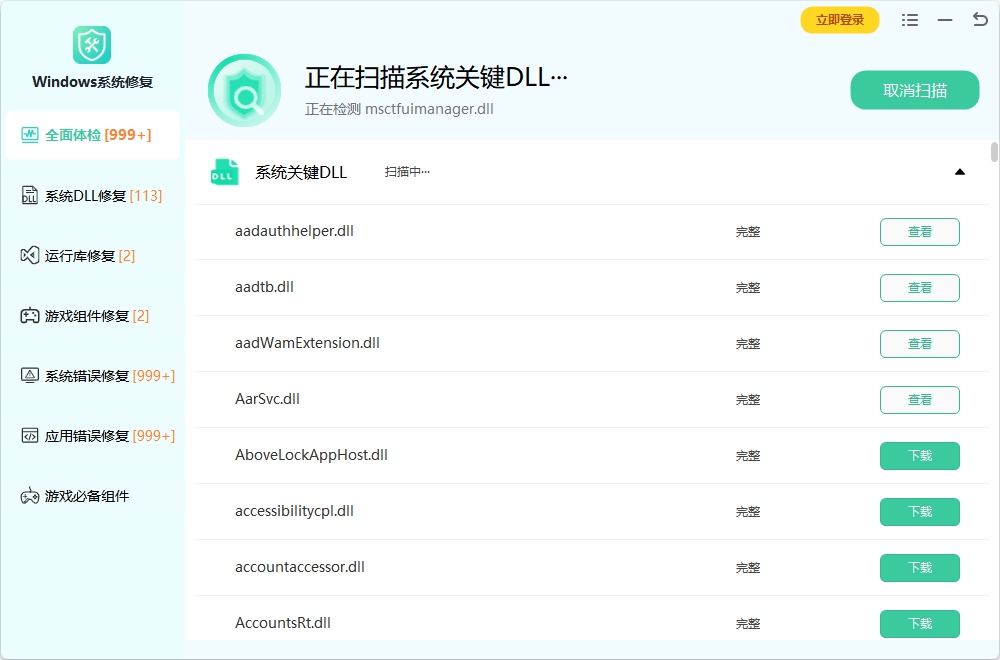The image size is (1000, 660).
Task: Collapse the 系统关键DLL section arrow
Action: click(x=959, y=172)
